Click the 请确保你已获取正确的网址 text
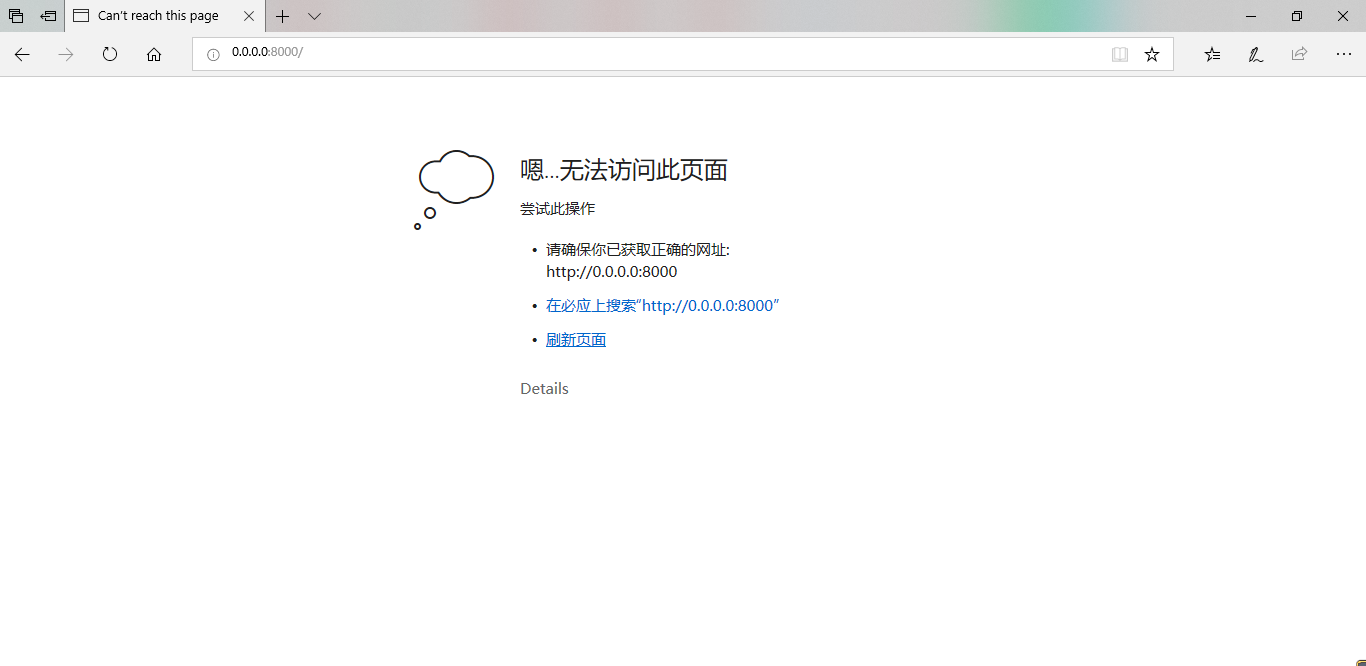The image size is (1366, 666). (638, 250)
